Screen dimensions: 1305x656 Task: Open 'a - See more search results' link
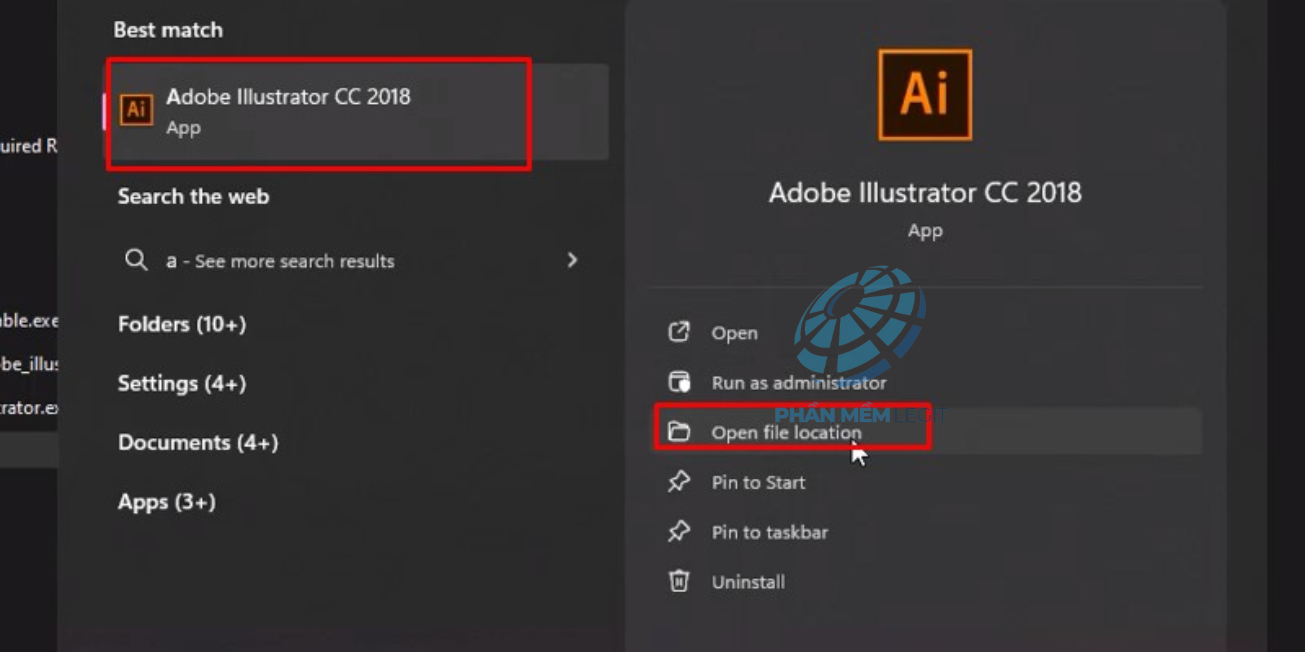click(280, 261)
